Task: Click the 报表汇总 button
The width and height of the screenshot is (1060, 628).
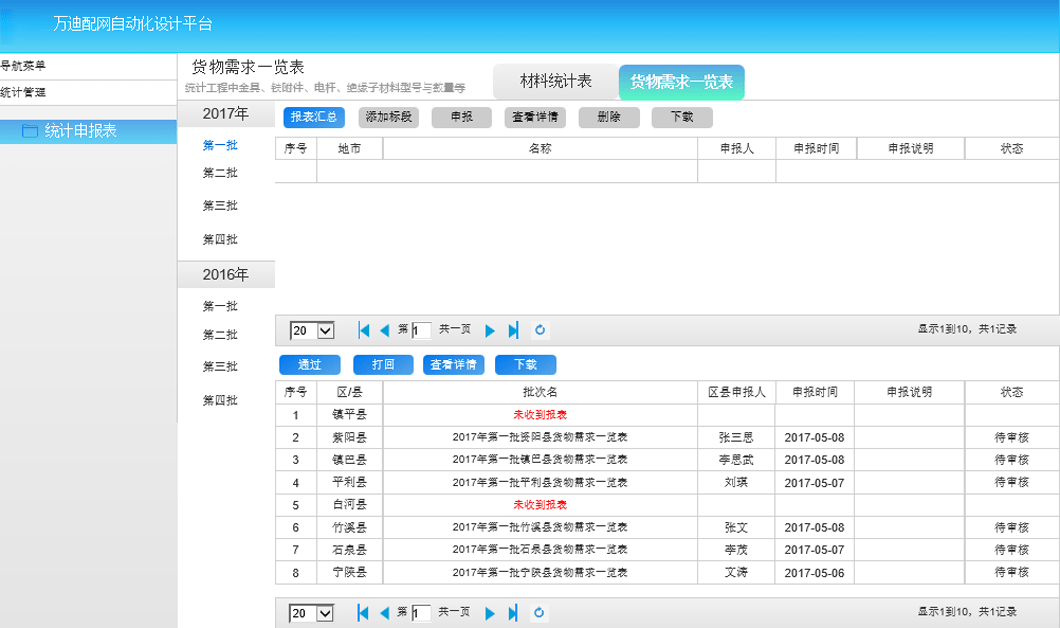Action: point(314,117)
